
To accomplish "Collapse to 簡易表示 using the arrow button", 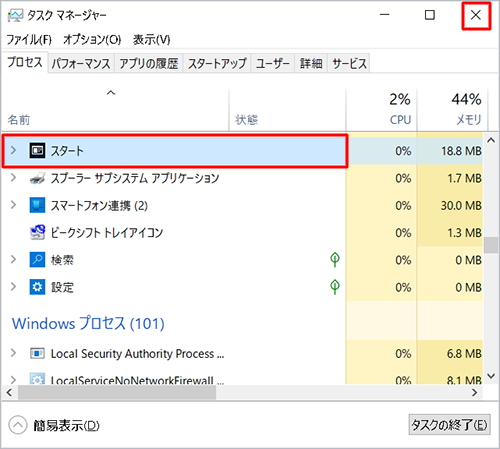I will (x=18, y=425).
